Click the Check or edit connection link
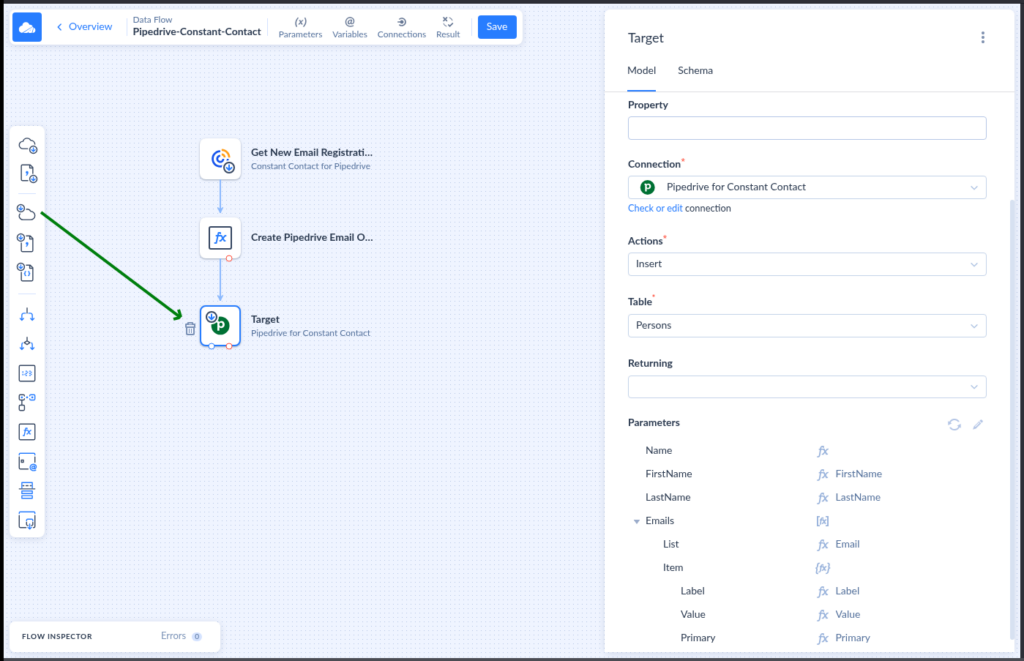 (x=655, y=208)
